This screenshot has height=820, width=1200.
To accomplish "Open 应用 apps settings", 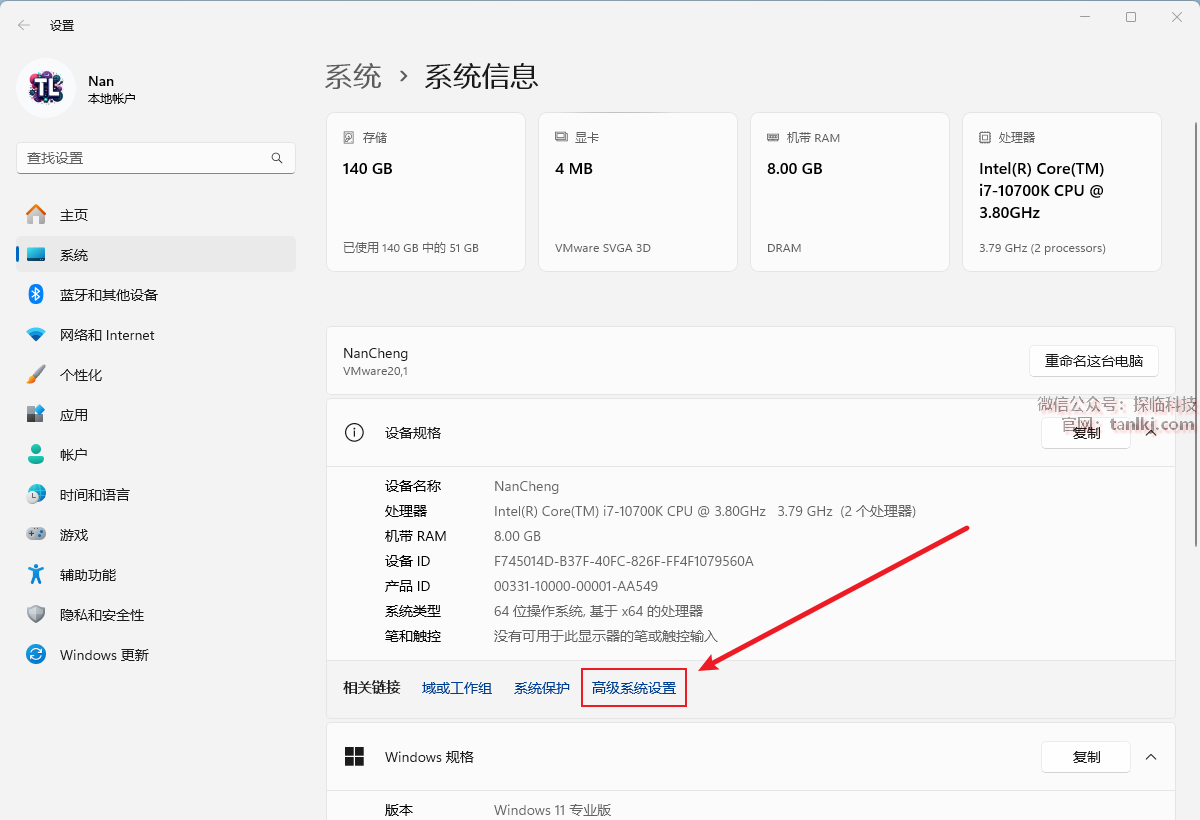I will (x=74, y=415).
